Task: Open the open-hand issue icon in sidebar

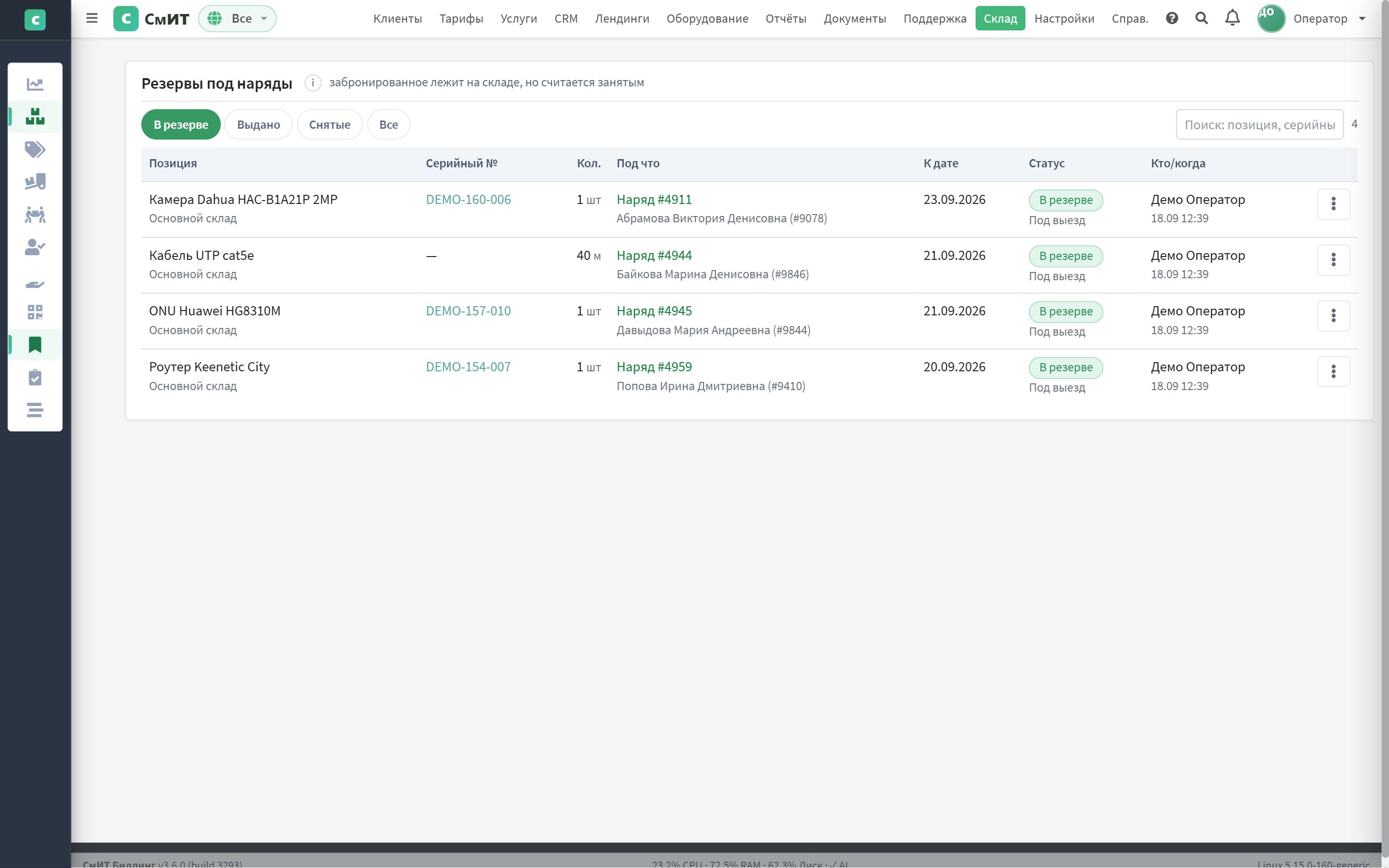Action: tap(35, 284)
